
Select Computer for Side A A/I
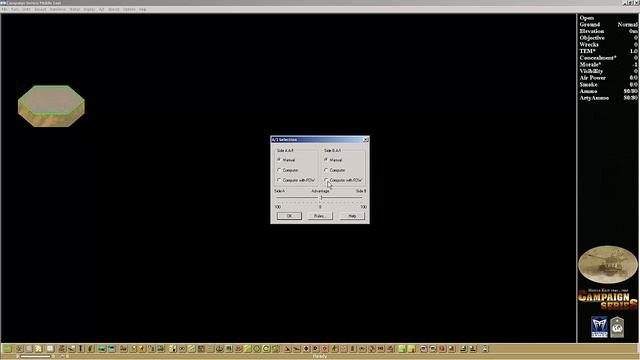pyautogui.click(x=279, y=170)
